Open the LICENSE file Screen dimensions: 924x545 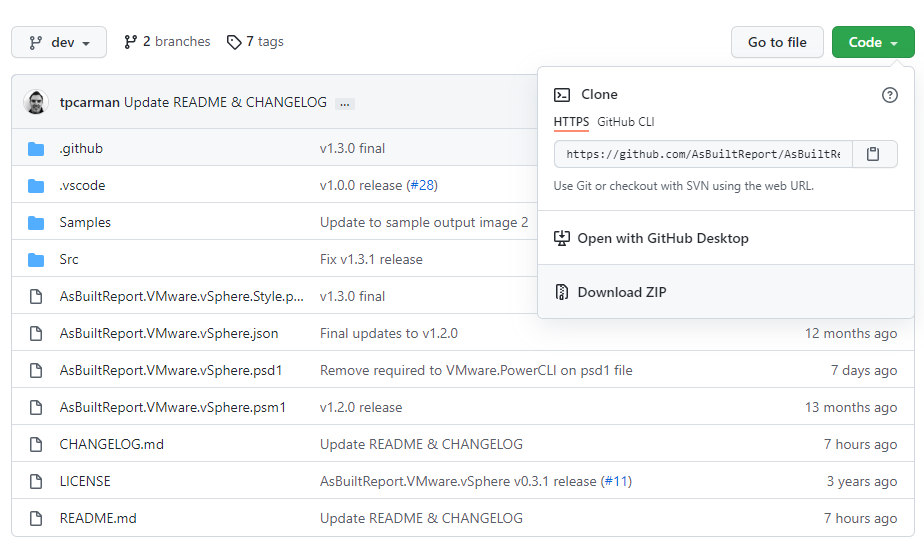(x=85, y=481)
